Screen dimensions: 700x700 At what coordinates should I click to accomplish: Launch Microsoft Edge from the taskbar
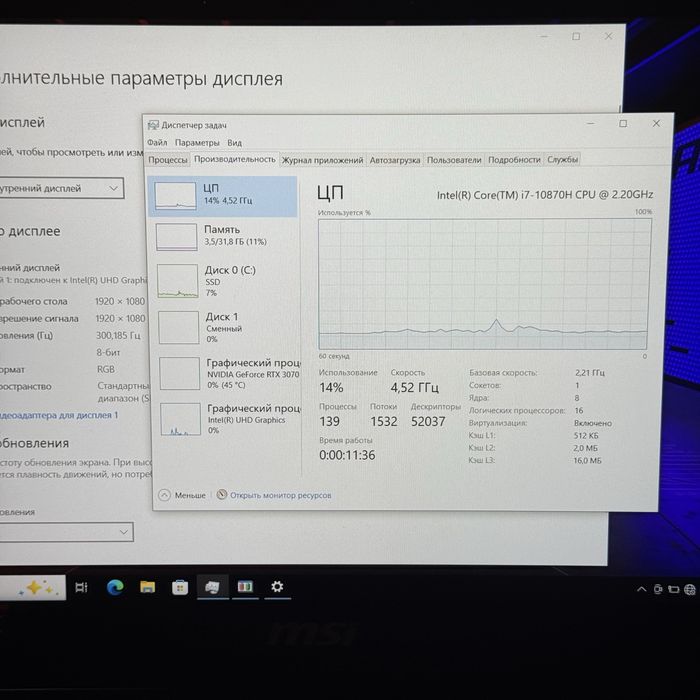click(x=115, y=588)
